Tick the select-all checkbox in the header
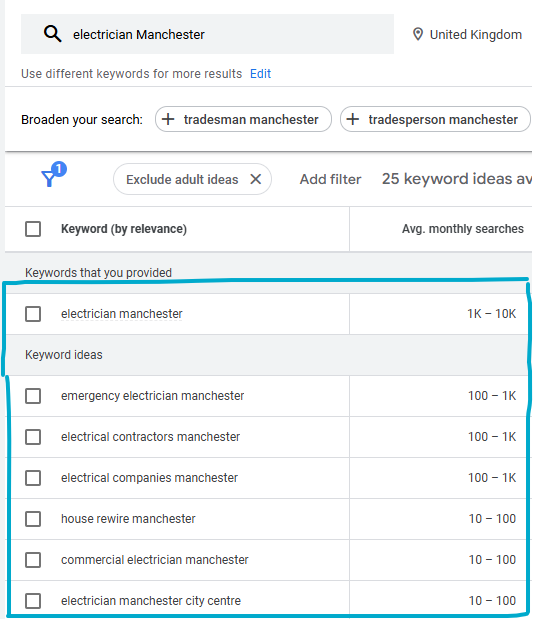The image size is (533, 619). [x=33, y=229]
